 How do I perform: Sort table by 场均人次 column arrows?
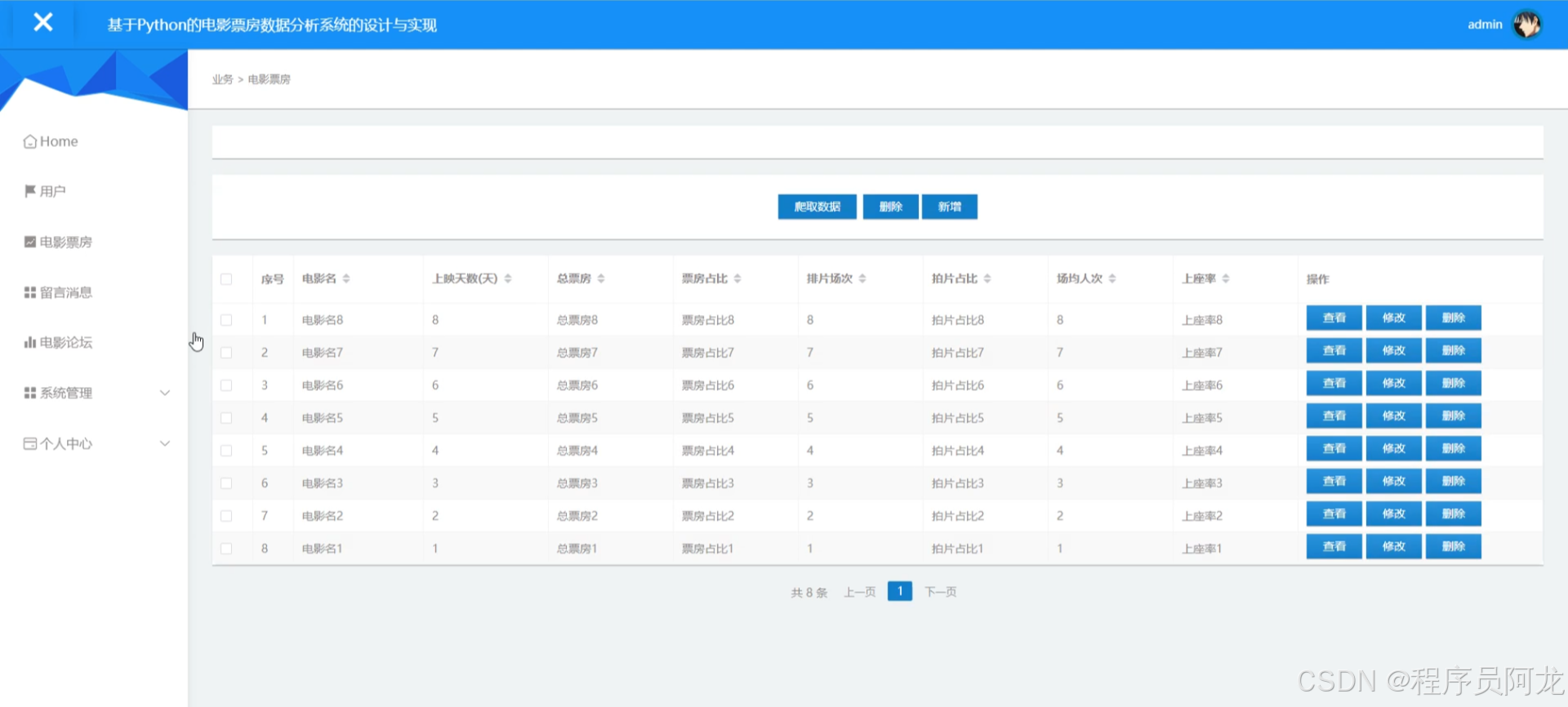1112,278
